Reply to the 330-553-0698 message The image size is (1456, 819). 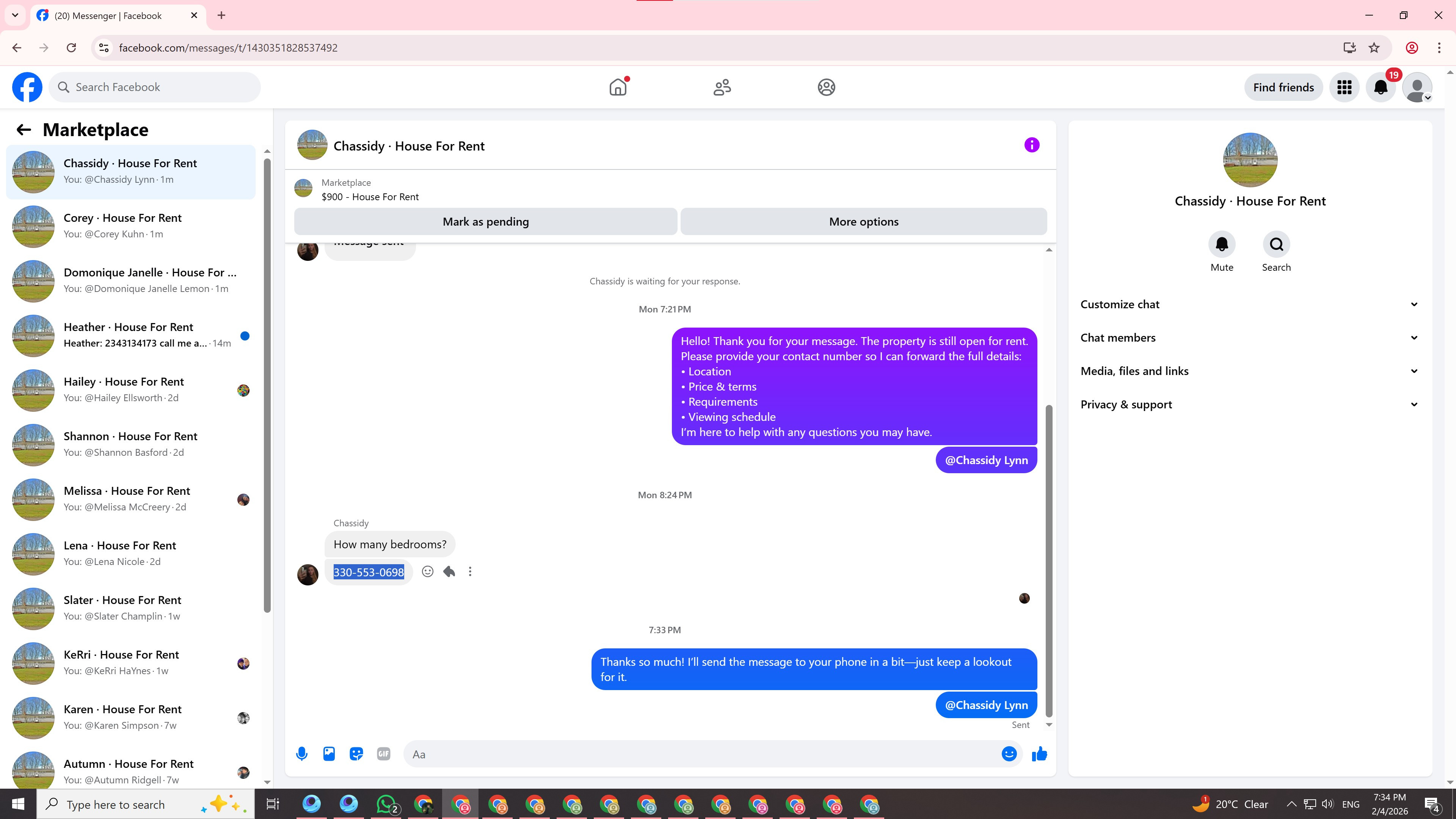click(x=449, y=571)
